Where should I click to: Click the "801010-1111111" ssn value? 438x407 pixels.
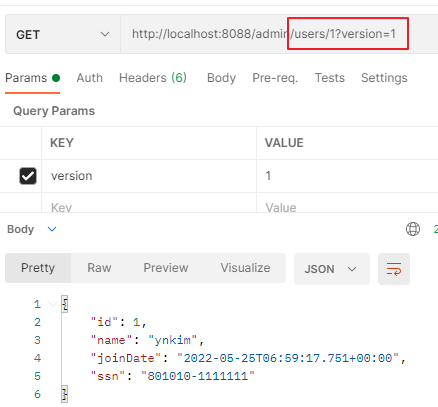pos(198,376)
